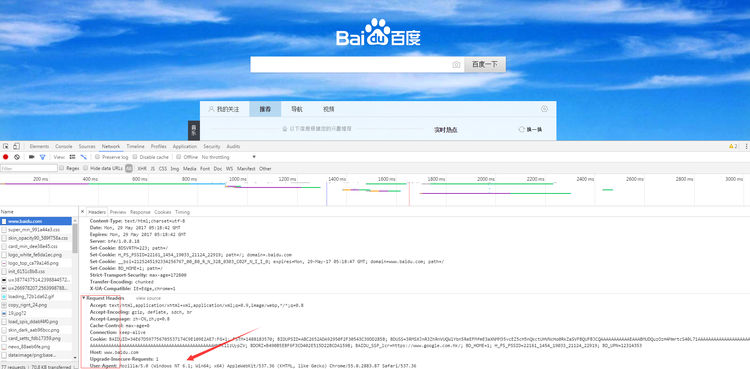Click the inspect element picker icon
The width and height of the screenshot is (750, 369).
6,146
